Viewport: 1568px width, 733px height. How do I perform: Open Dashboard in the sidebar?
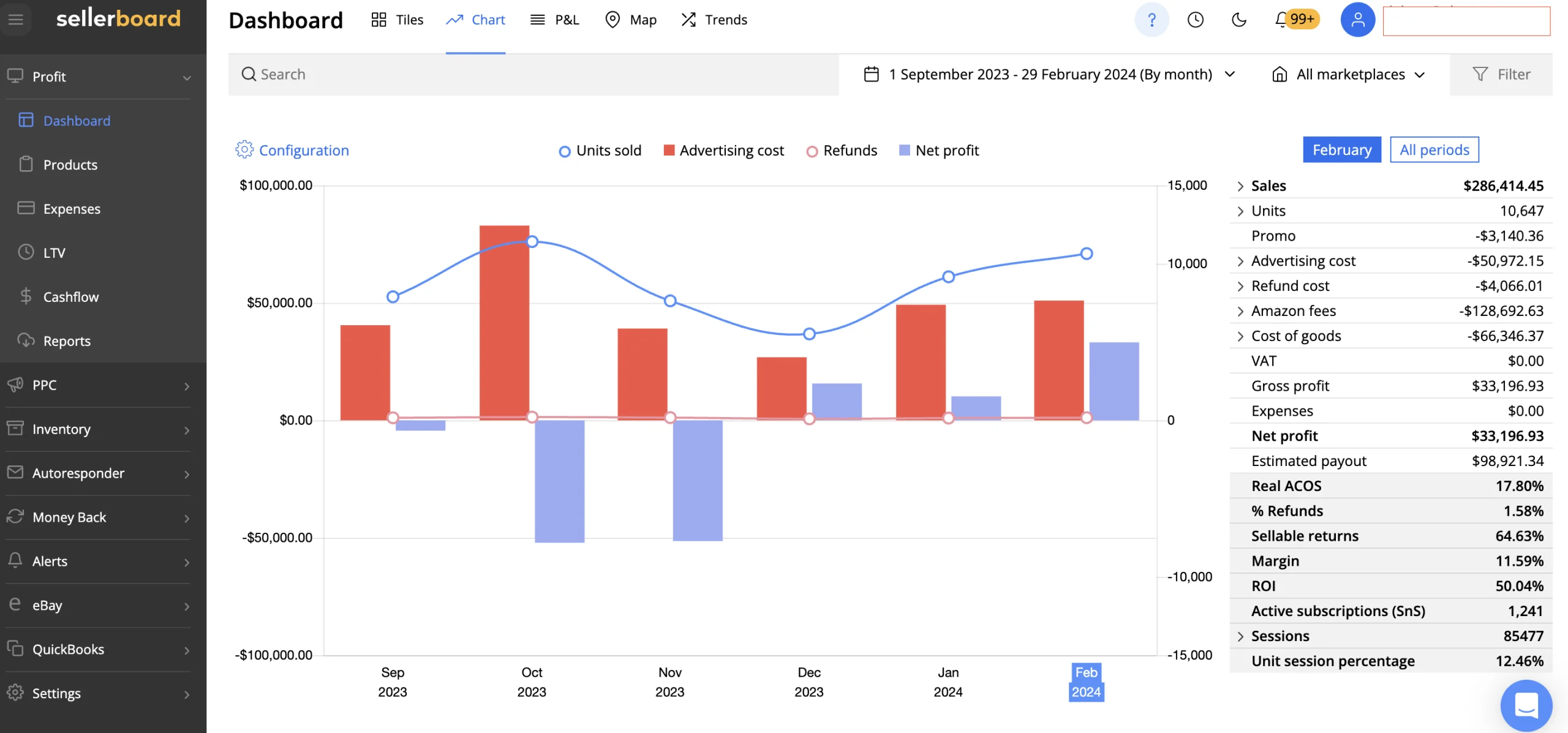click(x=77, y=121)
